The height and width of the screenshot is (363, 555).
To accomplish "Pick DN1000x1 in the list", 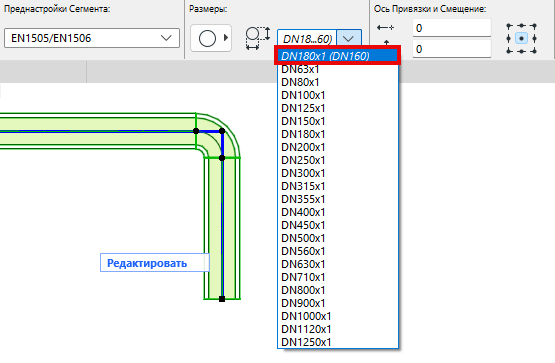I will [338, 316].
